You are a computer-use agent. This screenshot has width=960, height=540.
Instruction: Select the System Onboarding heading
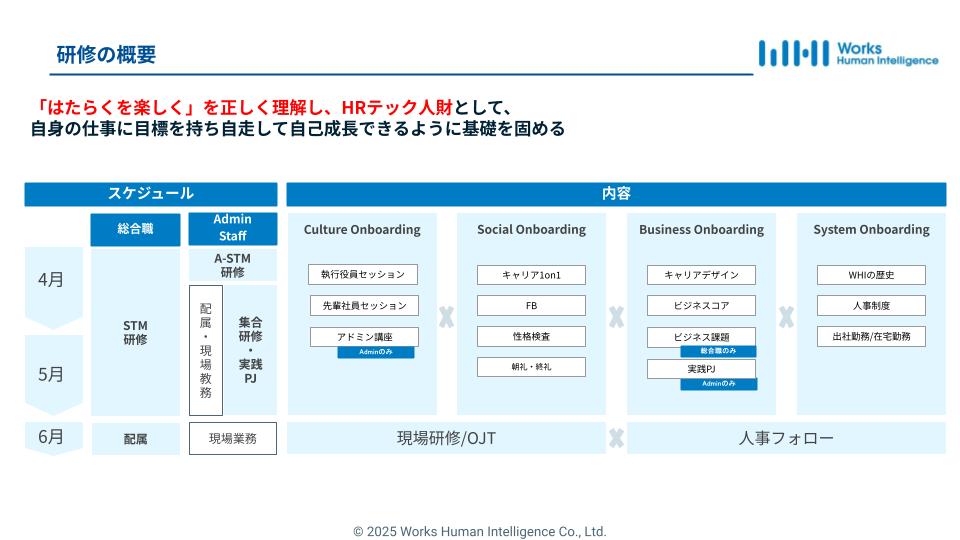(x=871, y=230)
